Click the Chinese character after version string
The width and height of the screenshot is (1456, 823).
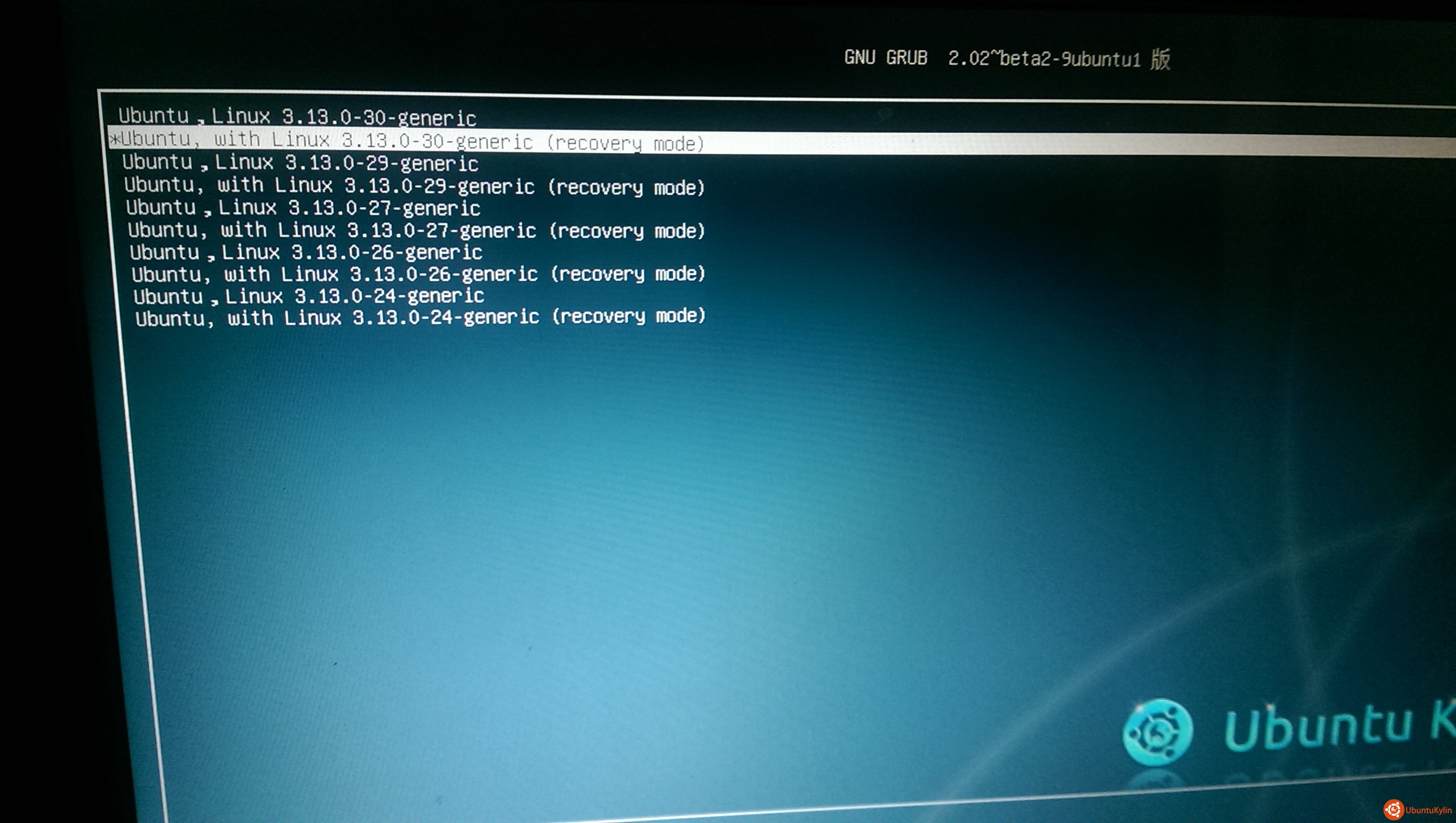(x=1160, y=59)
